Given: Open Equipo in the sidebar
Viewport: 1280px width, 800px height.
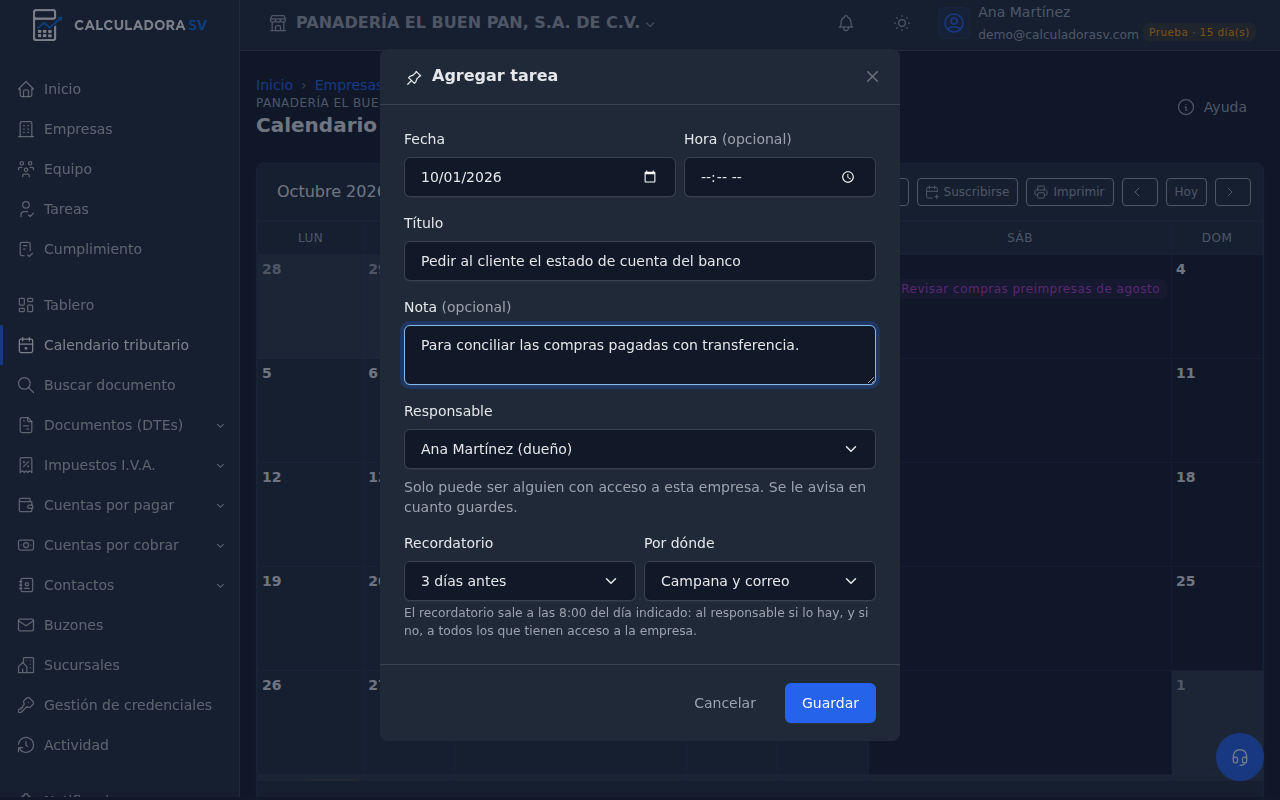Looking at the screenshot, I should [120, 169].
